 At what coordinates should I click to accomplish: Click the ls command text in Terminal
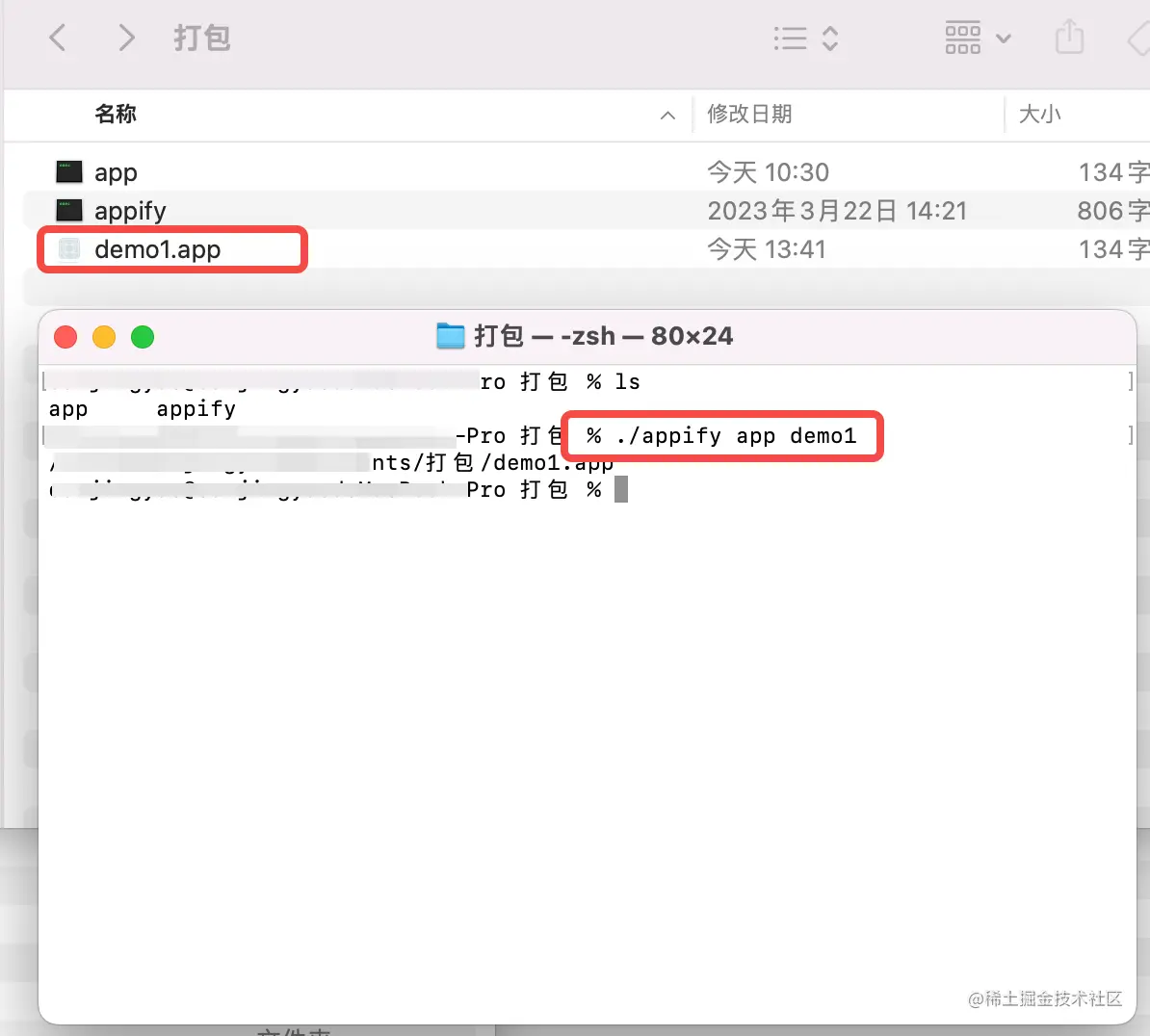(627, 381)
